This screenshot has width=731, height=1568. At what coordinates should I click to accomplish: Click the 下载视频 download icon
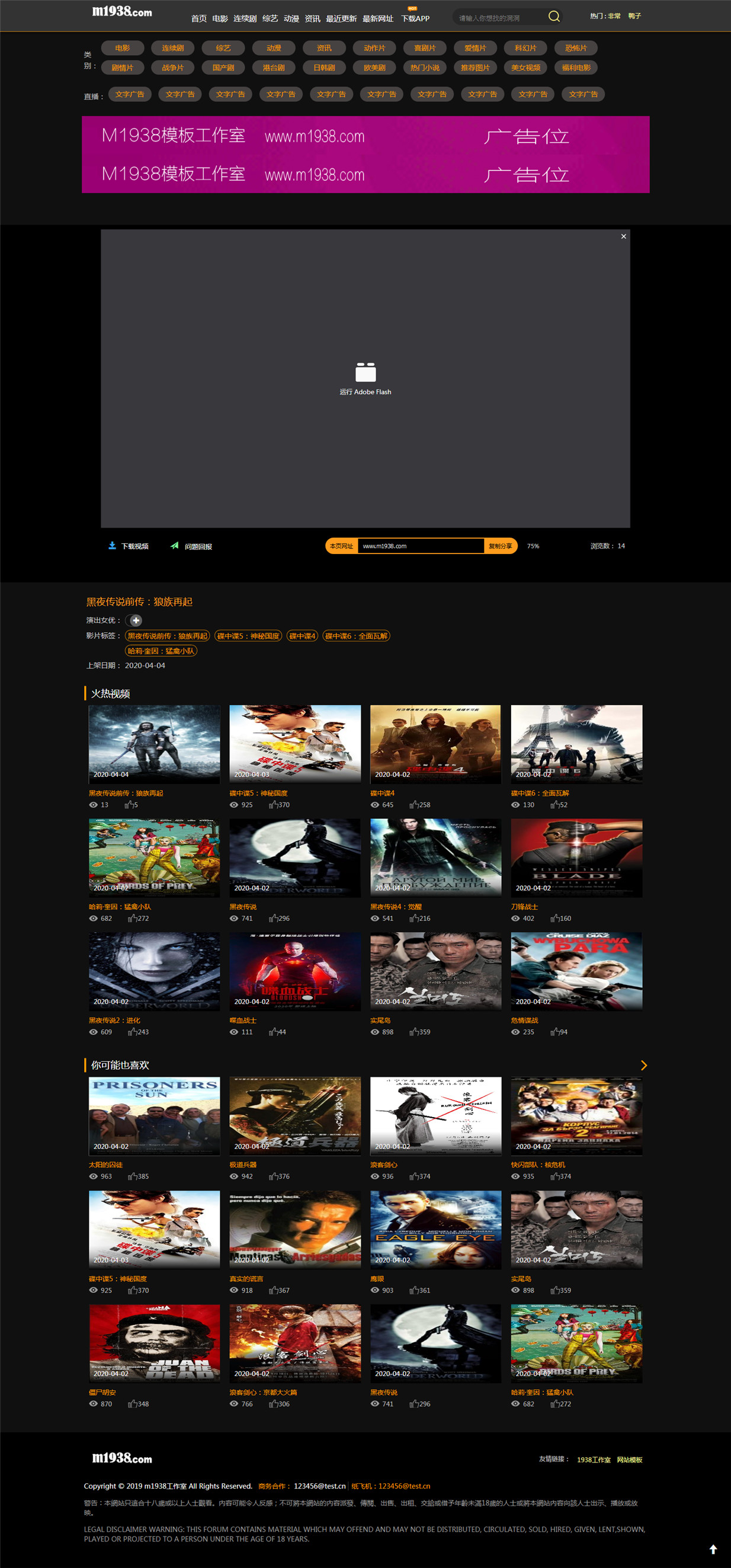pos(112,545)
